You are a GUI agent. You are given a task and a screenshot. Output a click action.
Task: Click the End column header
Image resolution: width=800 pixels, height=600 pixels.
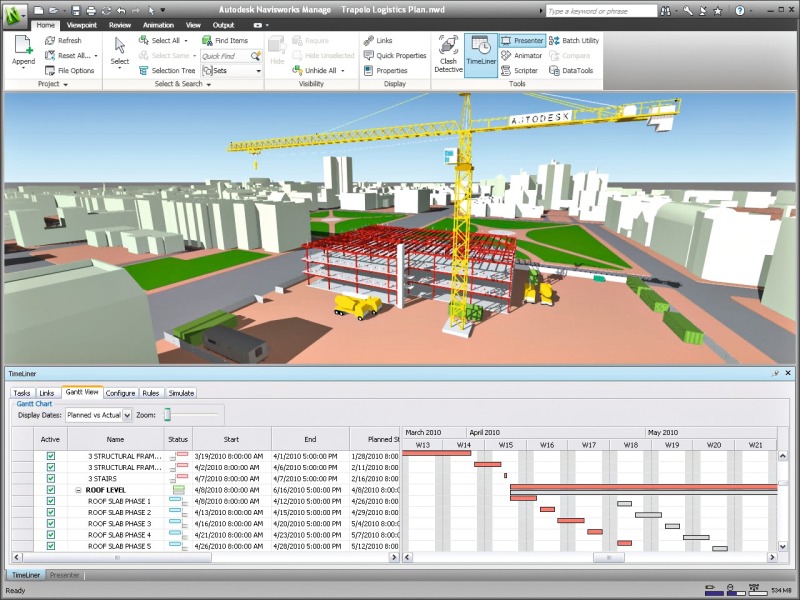310,439
